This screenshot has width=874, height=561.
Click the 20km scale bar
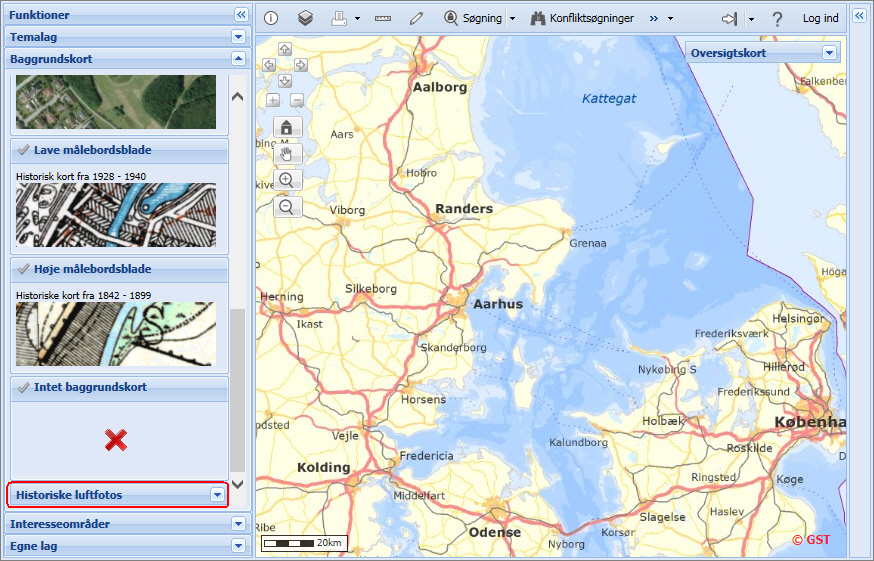click(304, 543)
